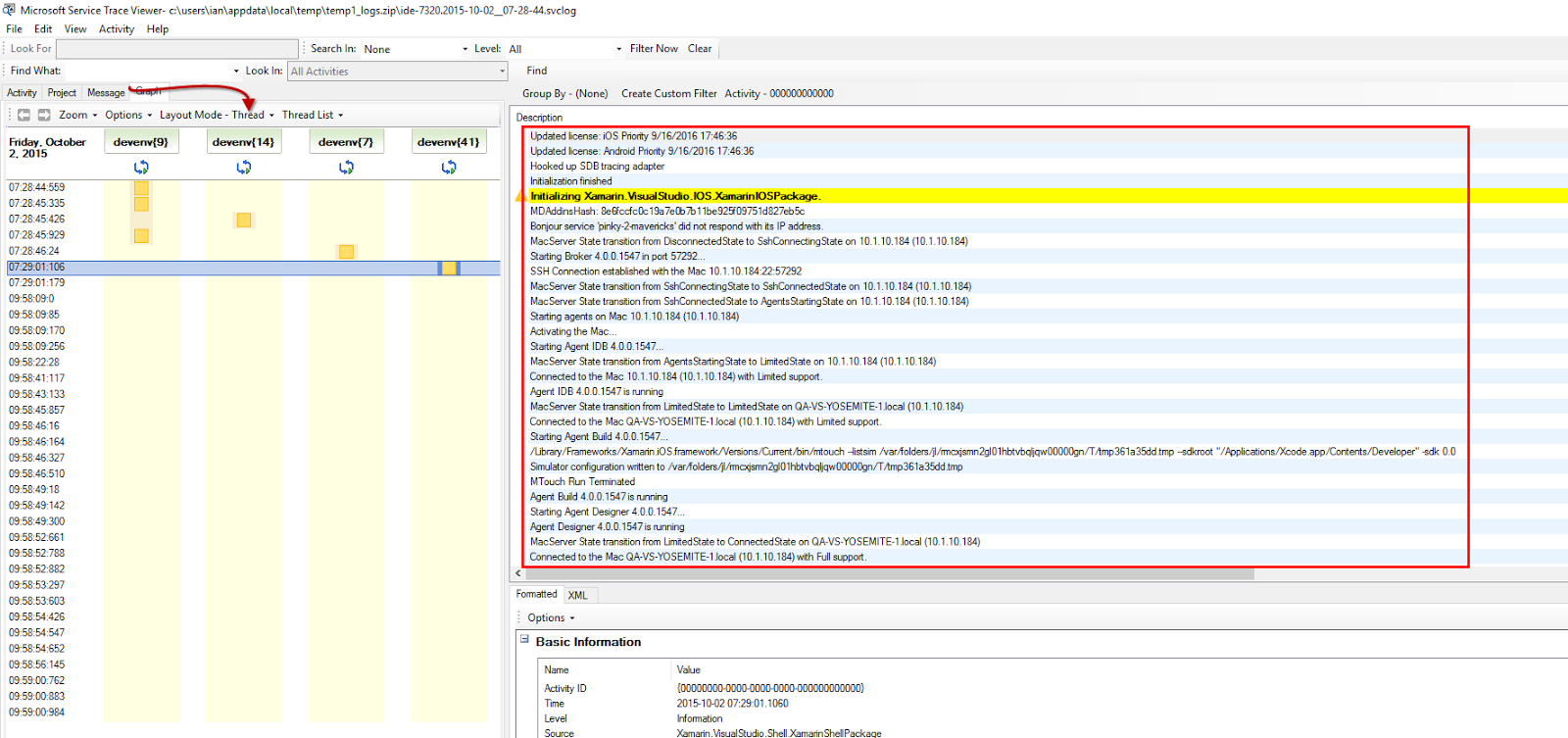Open the Help menu
The height and width of the screenshot is (738, 1568).
pyautogui.click(x=158, y=29)
